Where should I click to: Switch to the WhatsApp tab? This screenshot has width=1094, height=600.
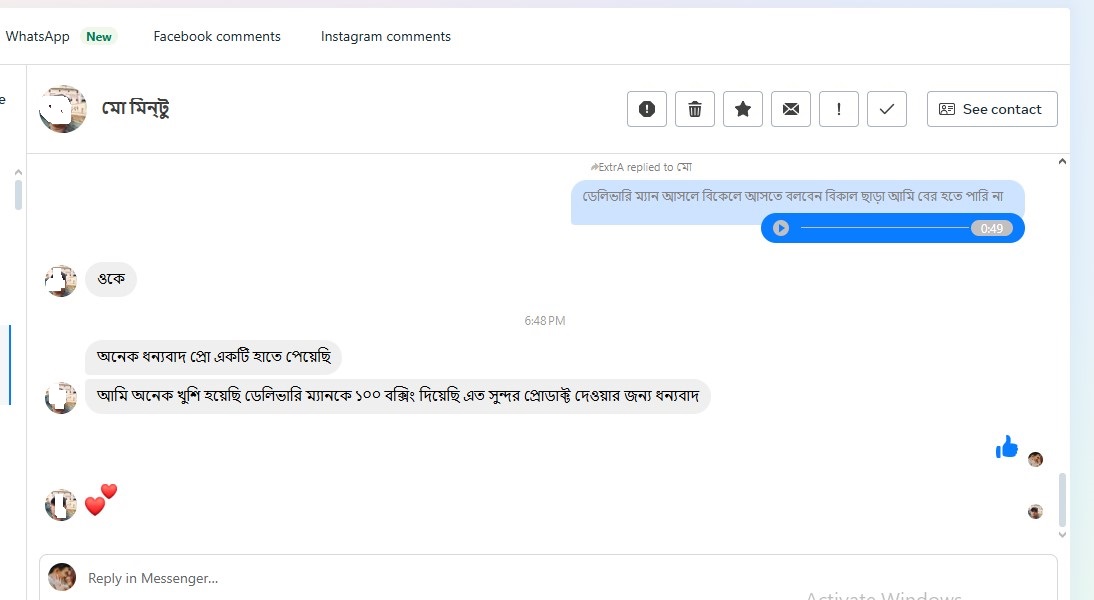tap(38, 36)
